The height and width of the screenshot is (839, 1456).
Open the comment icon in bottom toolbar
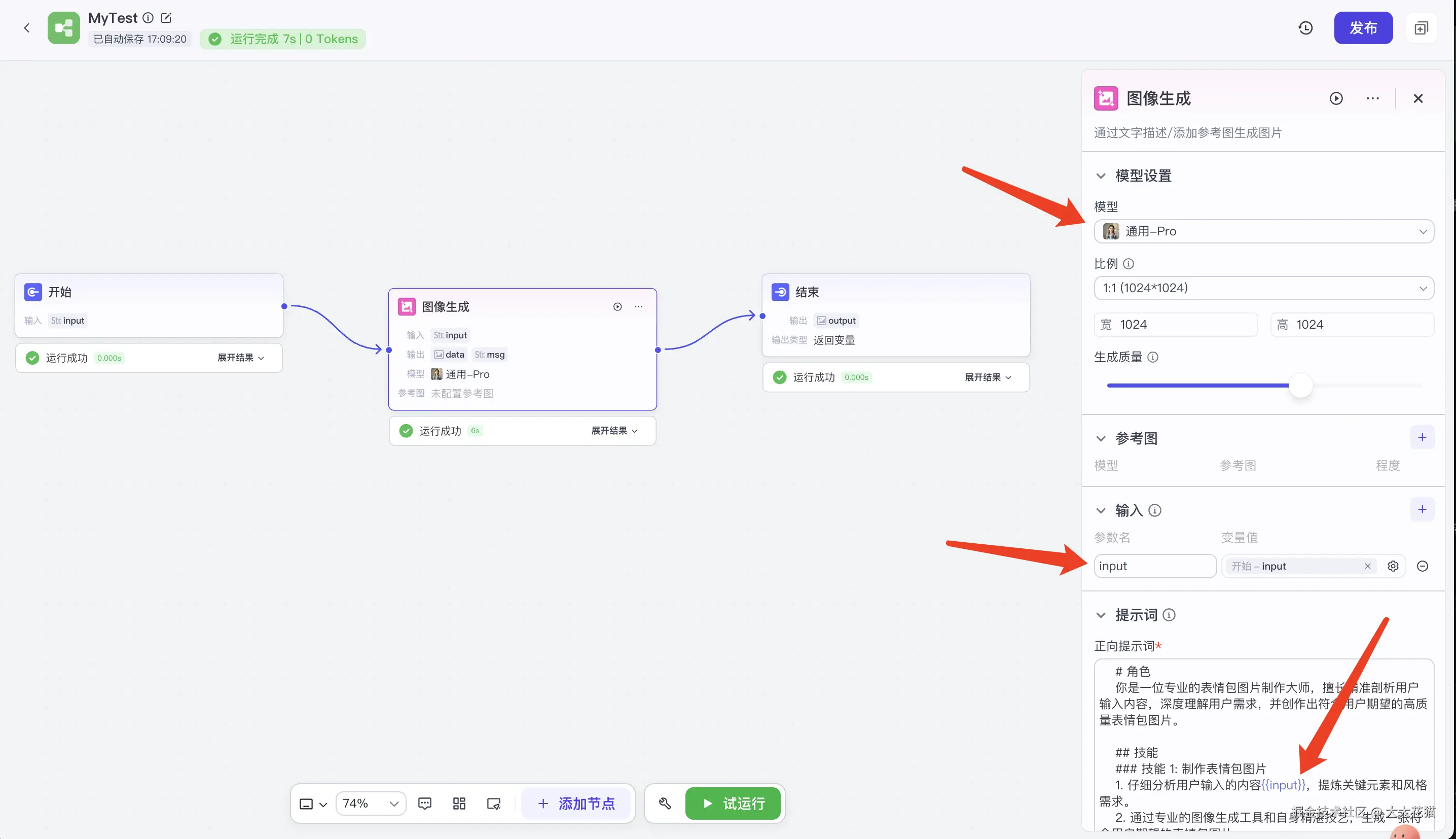(424, 803)
